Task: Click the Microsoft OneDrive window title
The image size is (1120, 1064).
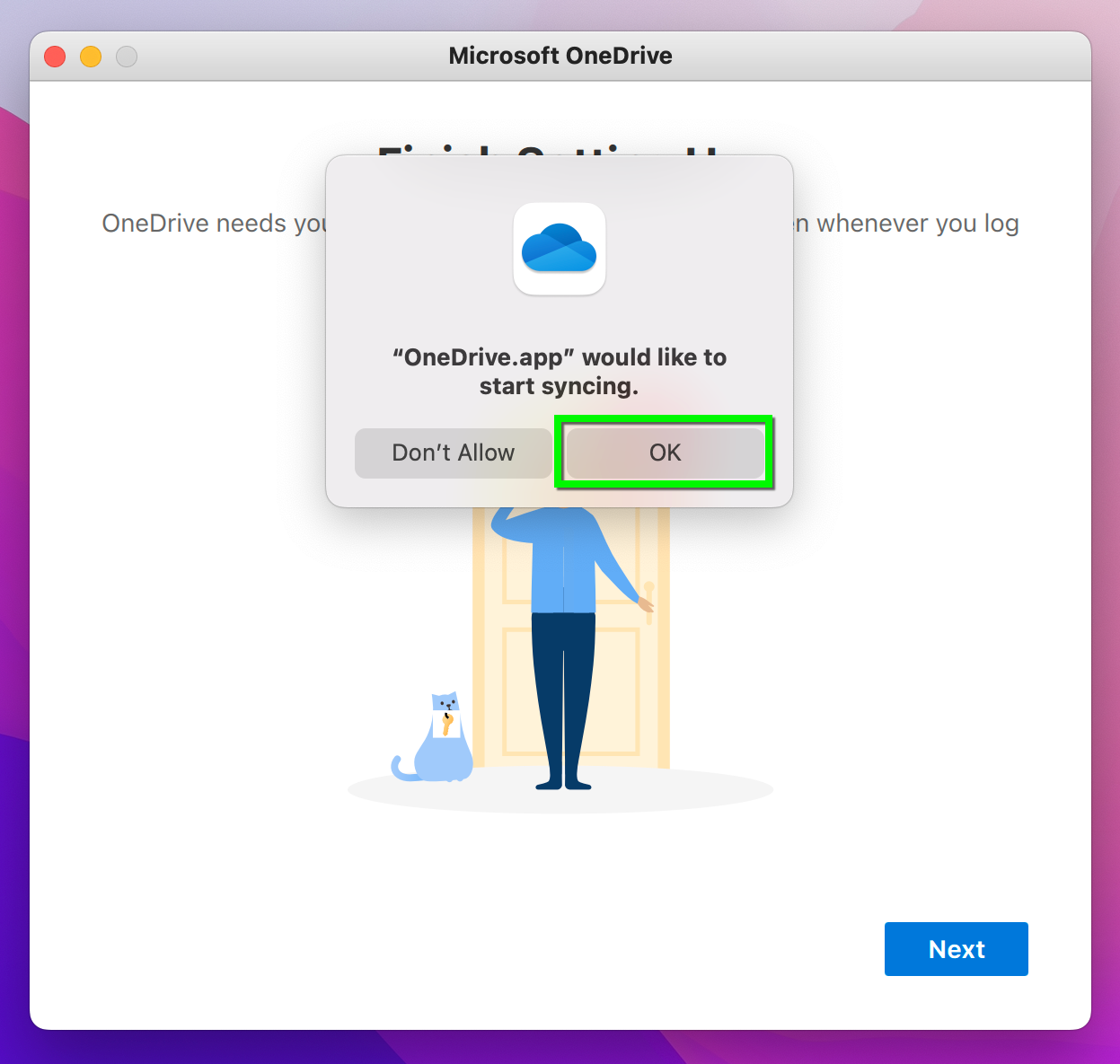Action: coord(560,56)
